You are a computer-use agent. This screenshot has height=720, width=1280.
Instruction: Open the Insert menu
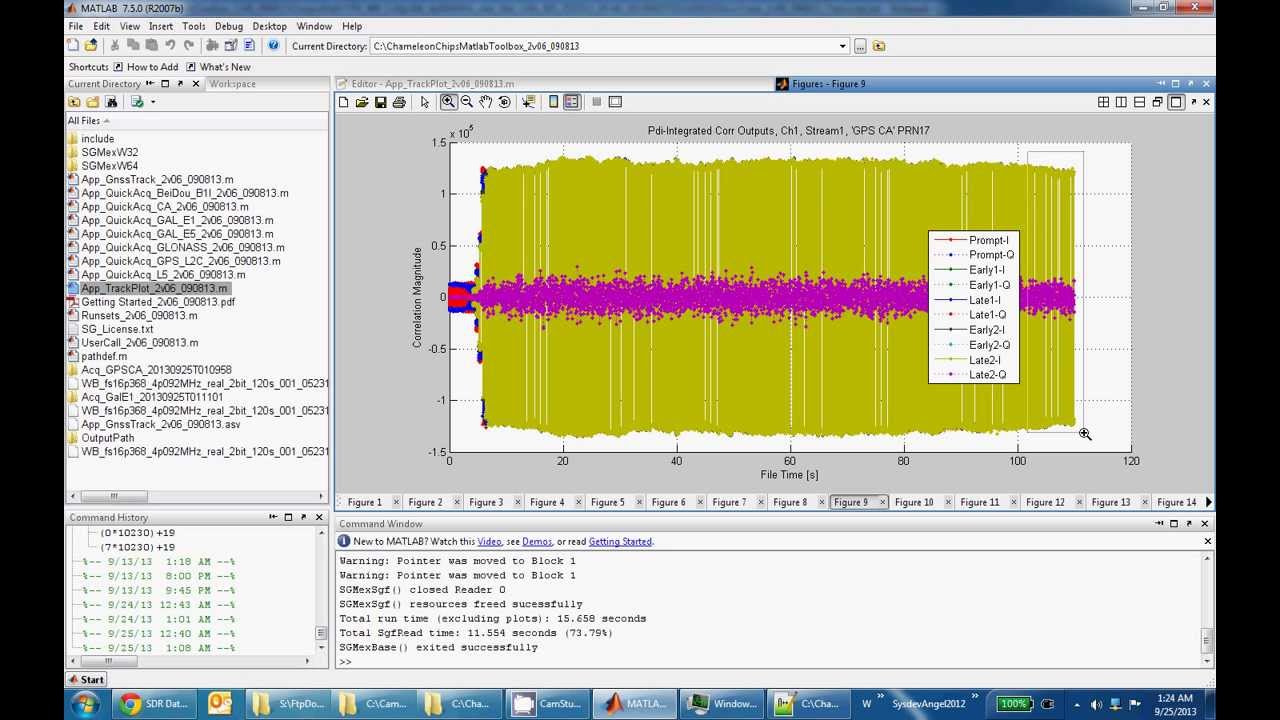[x=161, y=26]
